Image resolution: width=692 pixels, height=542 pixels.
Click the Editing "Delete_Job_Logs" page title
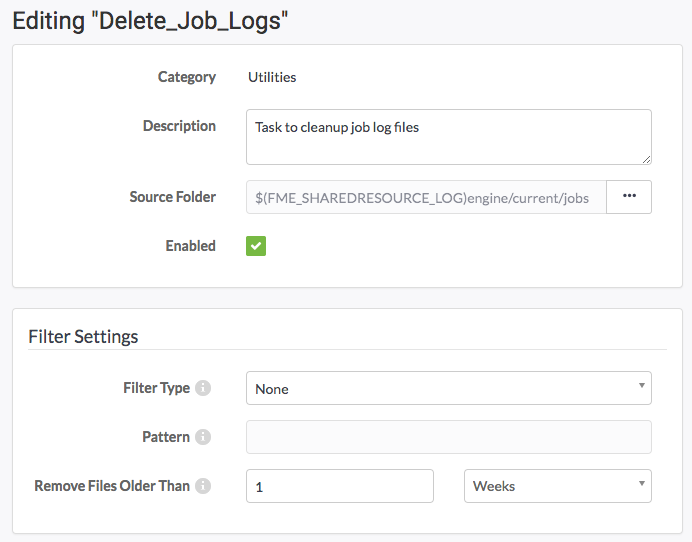tap(150, 21)
